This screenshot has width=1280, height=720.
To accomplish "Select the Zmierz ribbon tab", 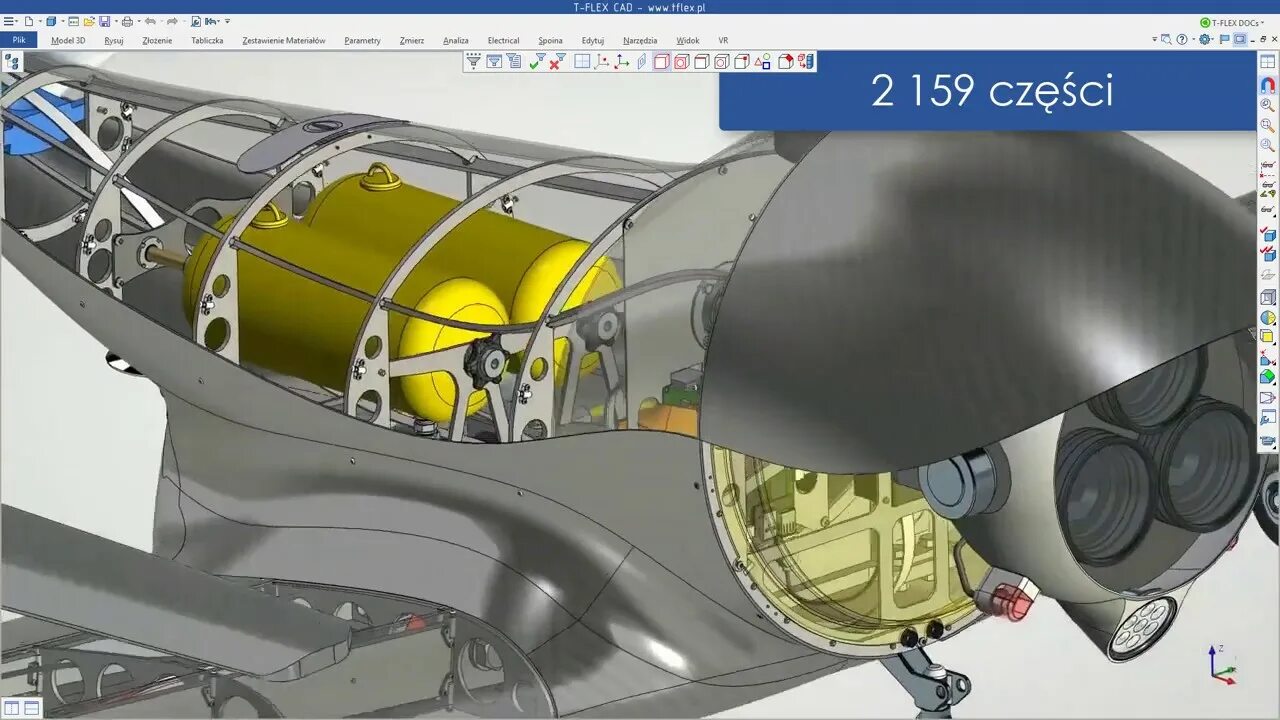I will tap(412, 41).
